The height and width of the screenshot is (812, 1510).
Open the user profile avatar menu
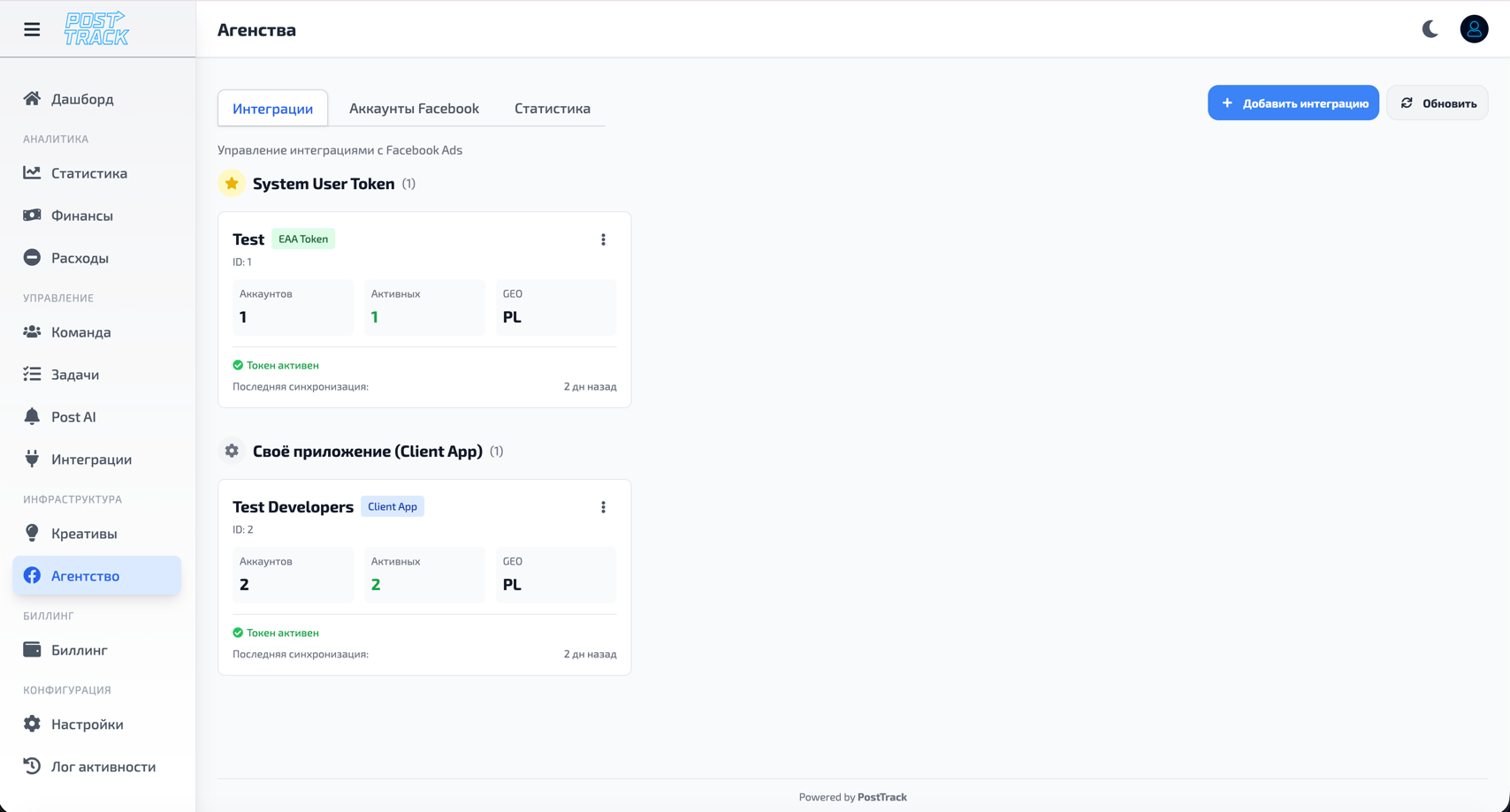click(x=1474, y=28)
